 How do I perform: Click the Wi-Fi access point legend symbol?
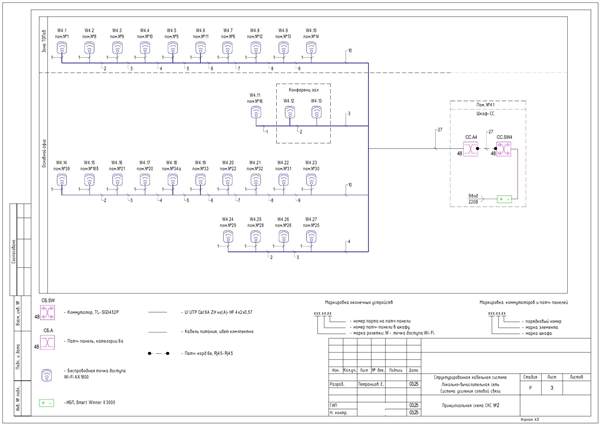coord(46,375)
